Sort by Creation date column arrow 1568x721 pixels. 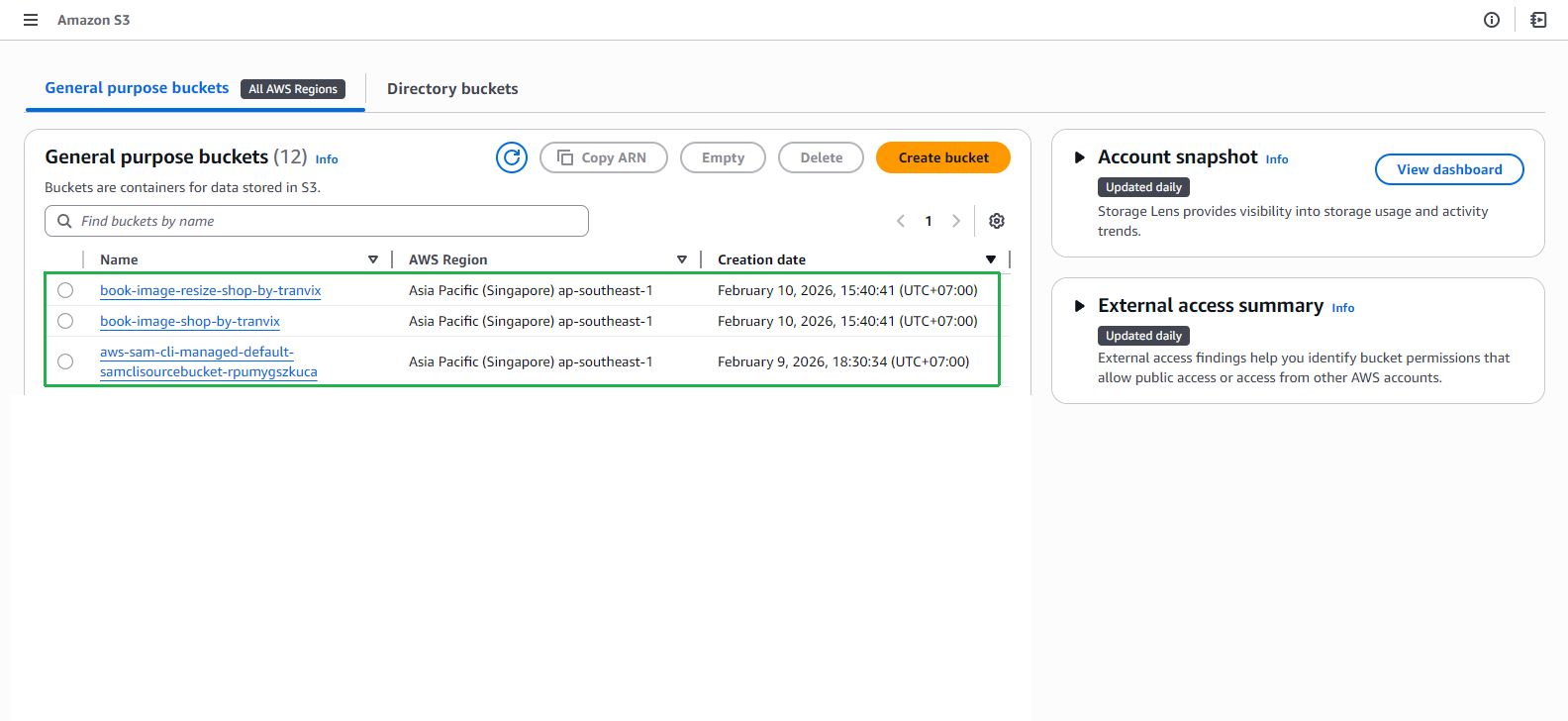(x=991, y=259)
